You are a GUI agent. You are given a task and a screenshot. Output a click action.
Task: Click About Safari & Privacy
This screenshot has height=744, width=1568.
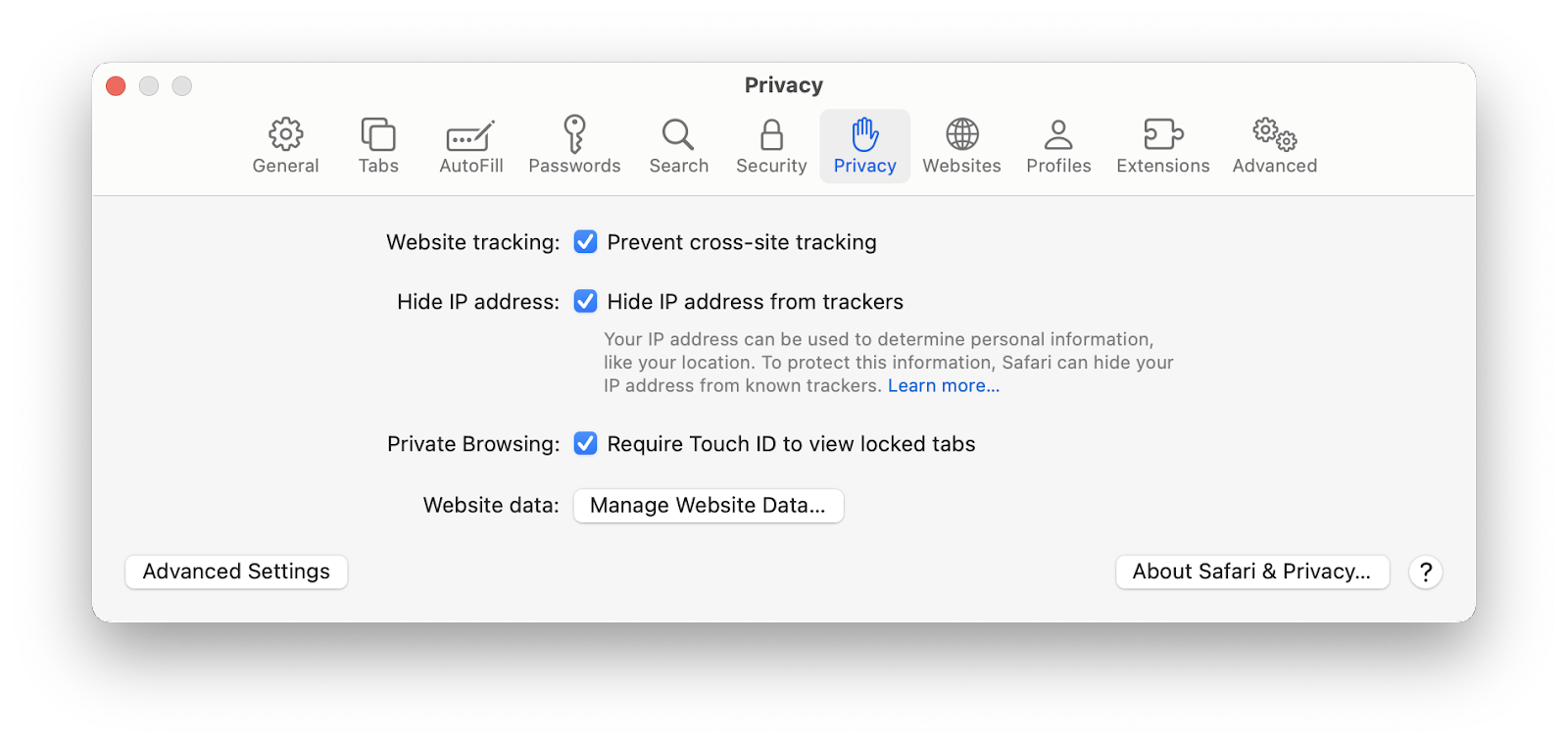(1251, 571)
